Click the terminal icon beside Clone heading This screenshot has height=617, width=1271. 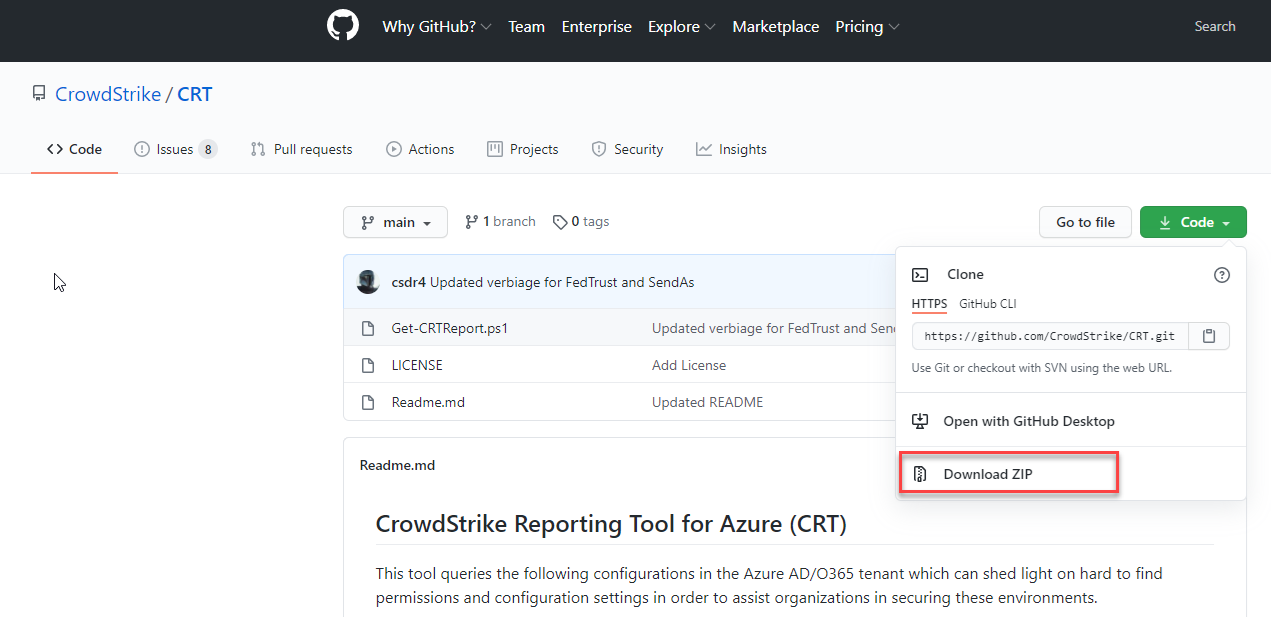tap(921, 275)
